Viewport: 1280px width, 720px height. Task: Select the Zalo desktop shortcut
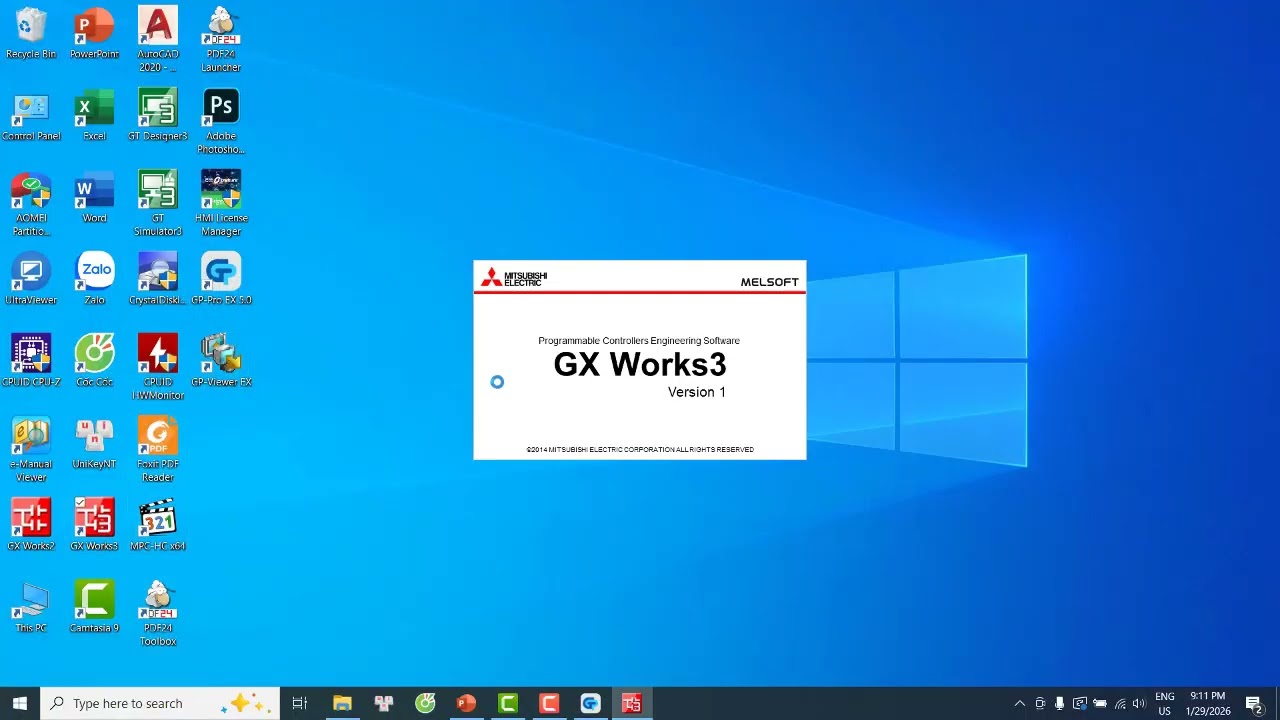(x=94, y=279)
